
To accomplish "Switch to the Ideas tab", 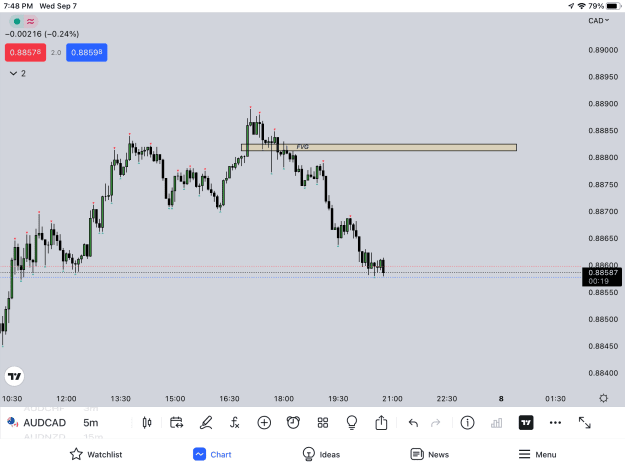I will (x=321, y=454).
